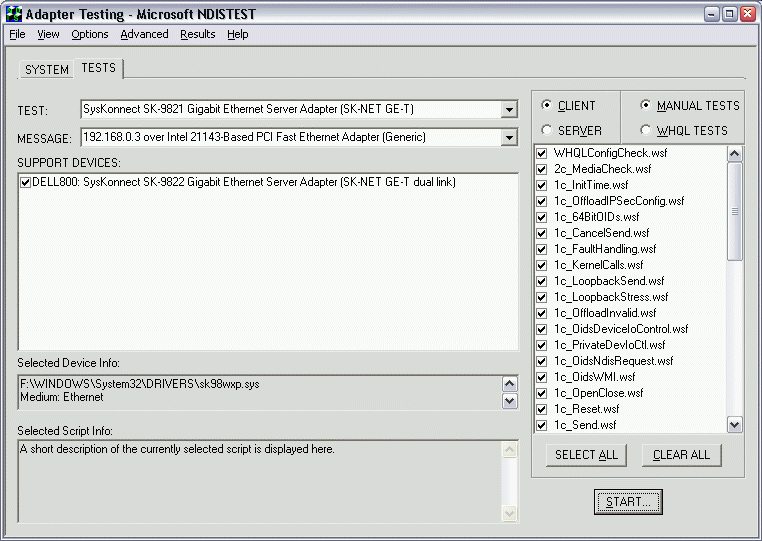Screen dimensions: 762x541
Task: Click the NDISTEST app icon in title bar
Action: tap(14, 14)
